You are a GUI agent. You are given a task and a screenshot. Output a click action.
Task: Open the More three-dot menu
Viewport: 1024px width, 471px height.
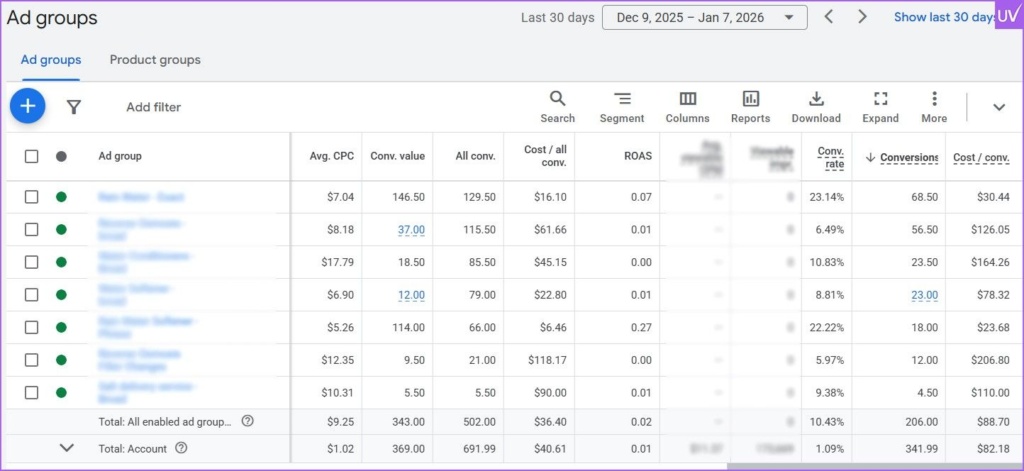pos(934,106)
